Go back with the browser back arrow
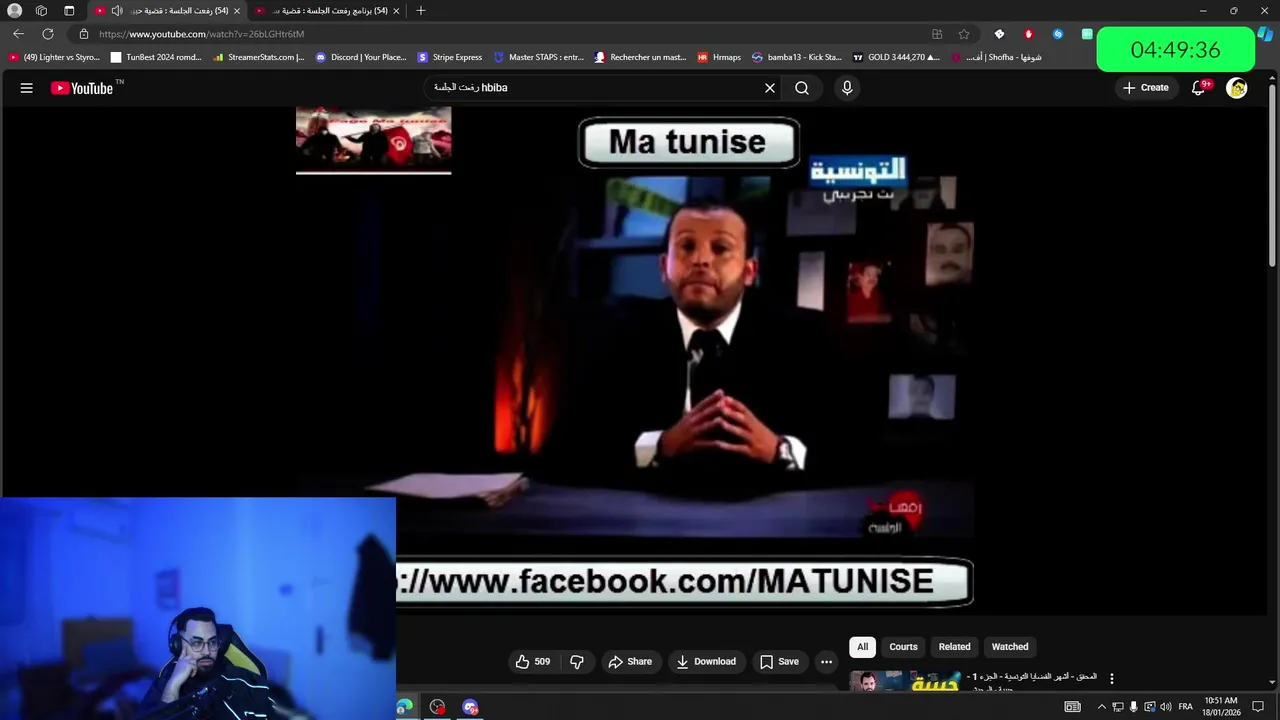Viewport: 1280px width, 720px height. tap(18, 34)
